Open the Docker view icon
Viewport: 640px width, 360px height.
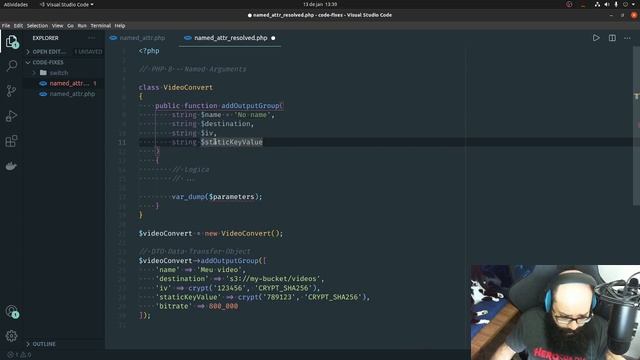(x=11, y=166)
